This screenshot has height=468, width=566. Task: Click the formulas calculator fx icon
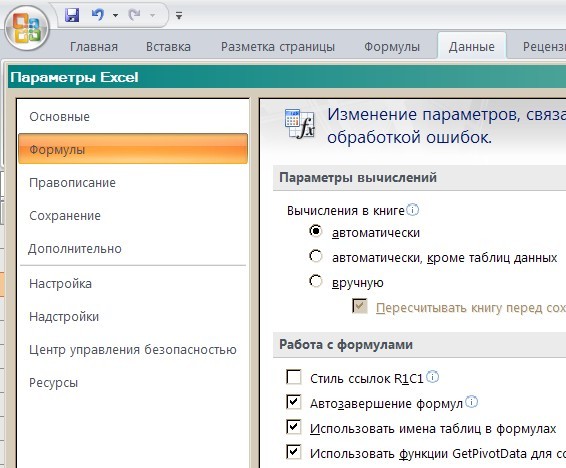coord(300,124)
